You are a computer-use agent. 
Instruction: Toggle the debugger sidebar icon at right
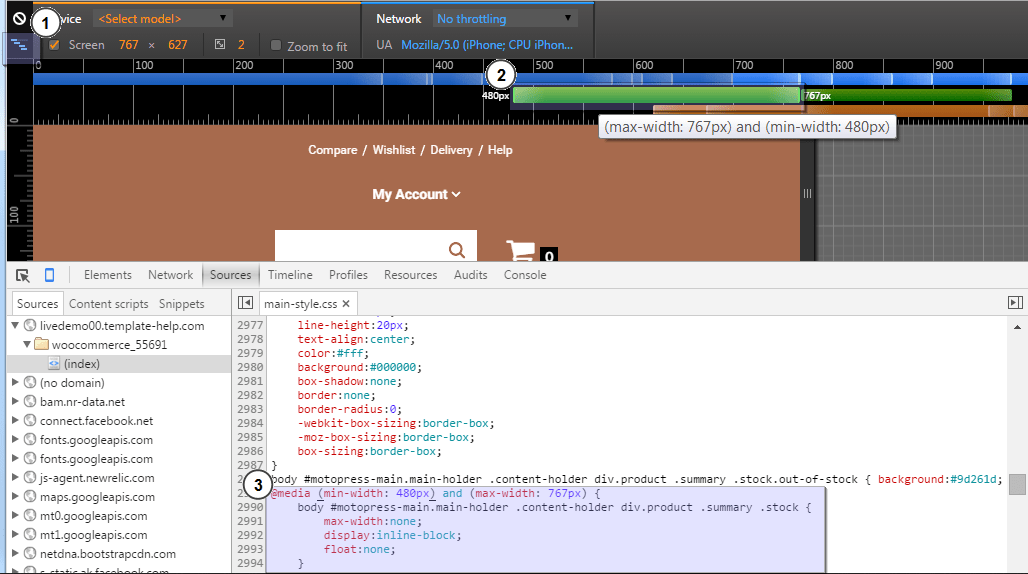(1015, 303)
